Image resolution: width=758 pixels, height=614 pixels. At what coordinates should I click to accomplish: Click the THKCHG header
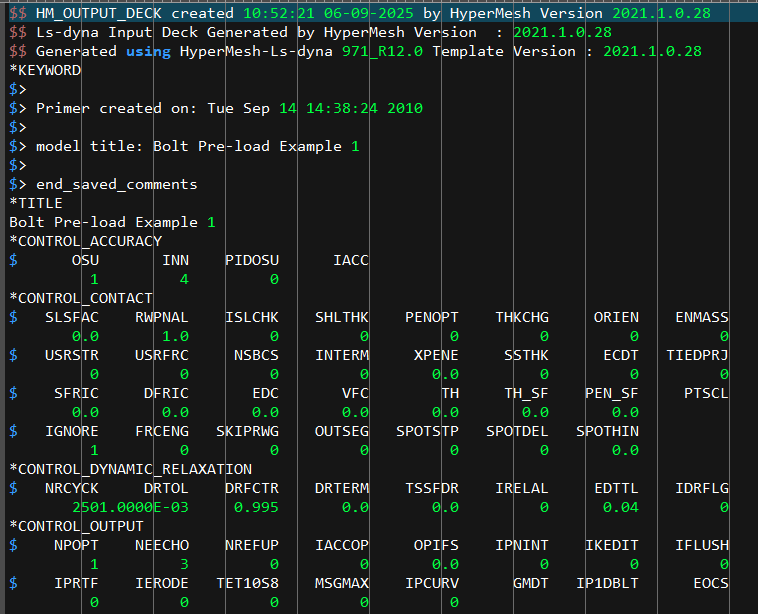point(522,317)
